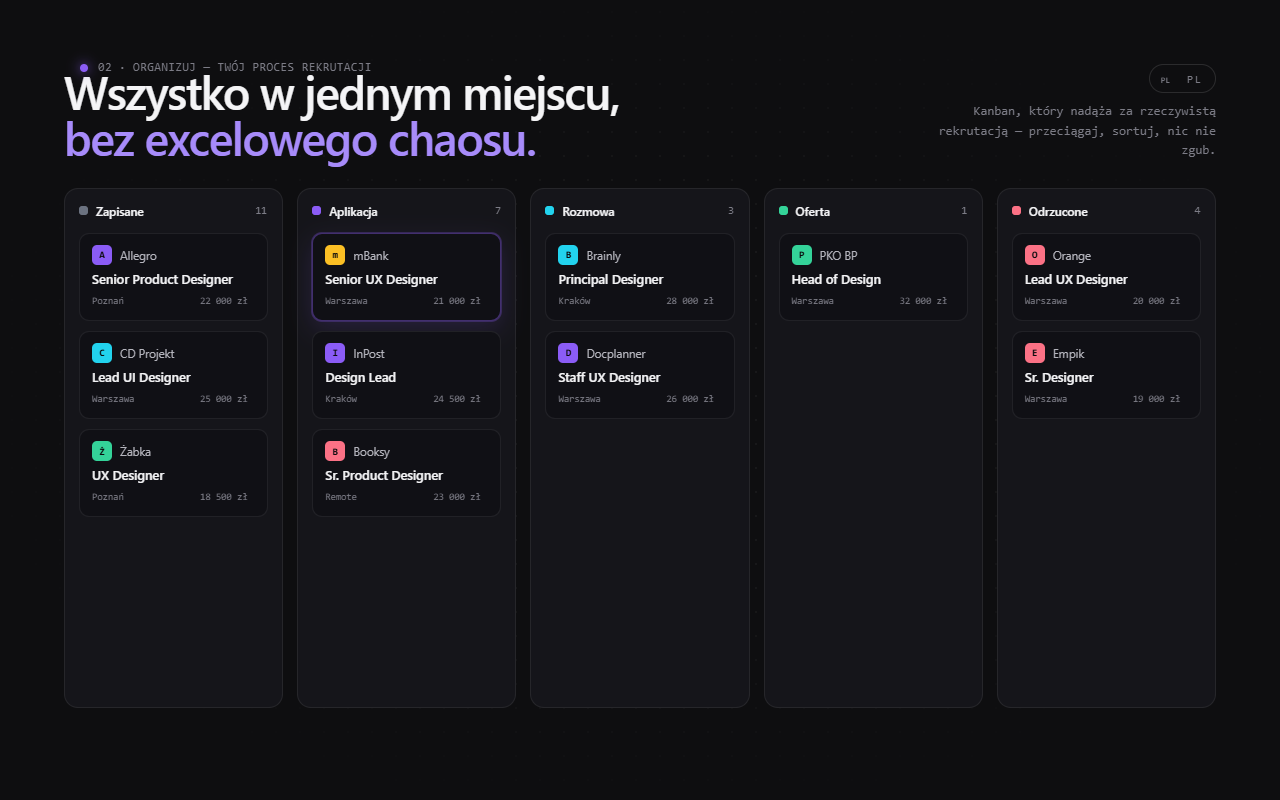Click the CD Projekt company name
Screen dimensions: 1280x800
147,354
